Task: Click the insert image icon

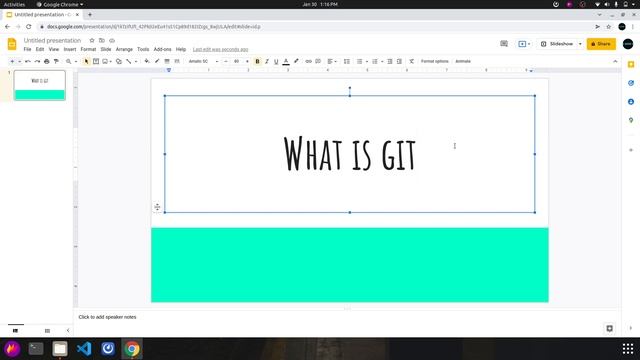Action: point(105,61)
